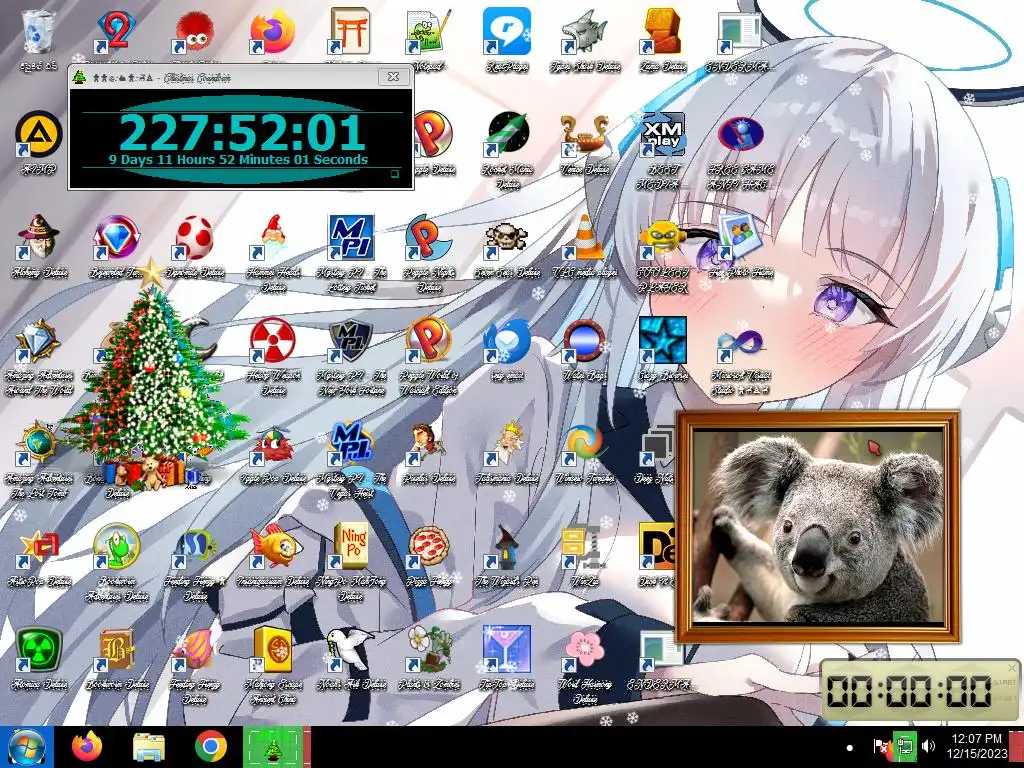
Task: Close the Christmas Countdown window
Action: pos(394,76)
